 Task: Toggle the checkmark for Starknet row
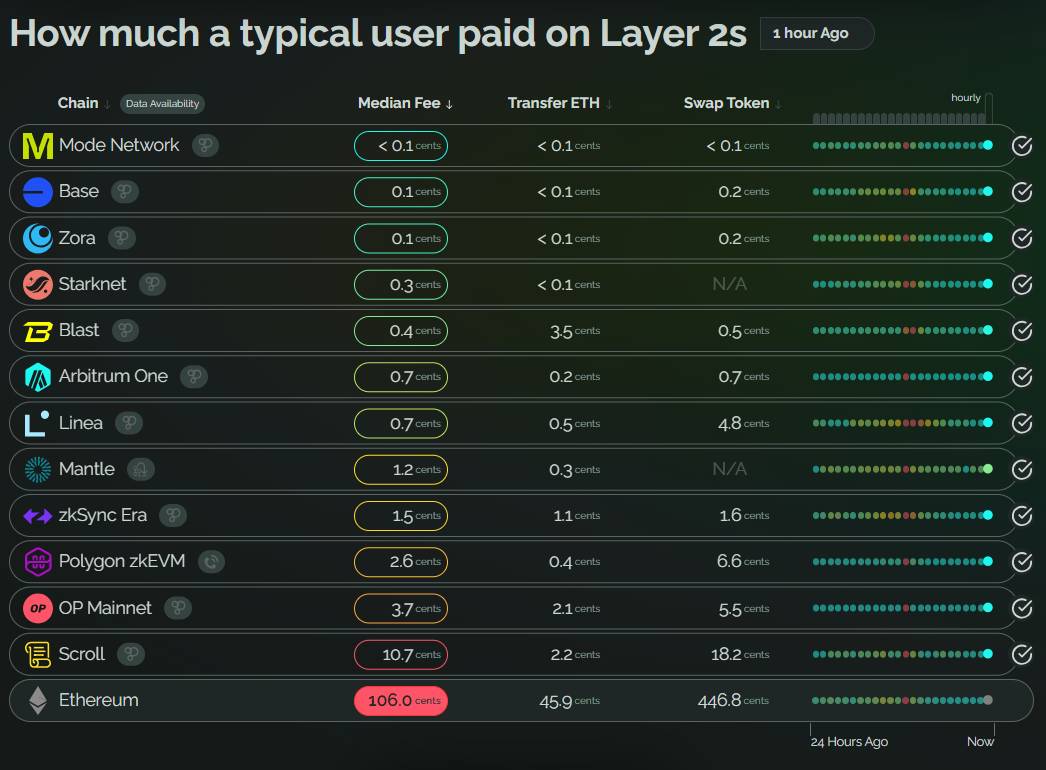point(1022,285)
